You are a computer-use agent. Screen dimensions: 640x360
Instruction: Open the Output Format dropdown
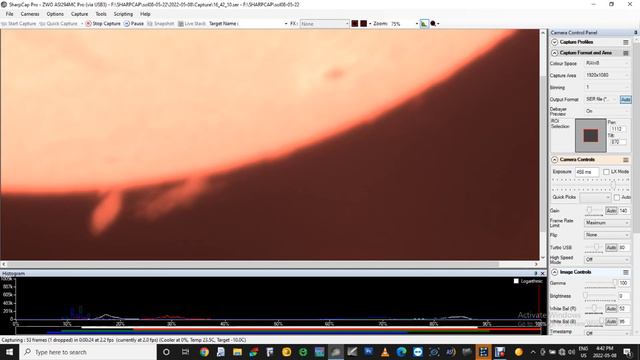point(601,99)
